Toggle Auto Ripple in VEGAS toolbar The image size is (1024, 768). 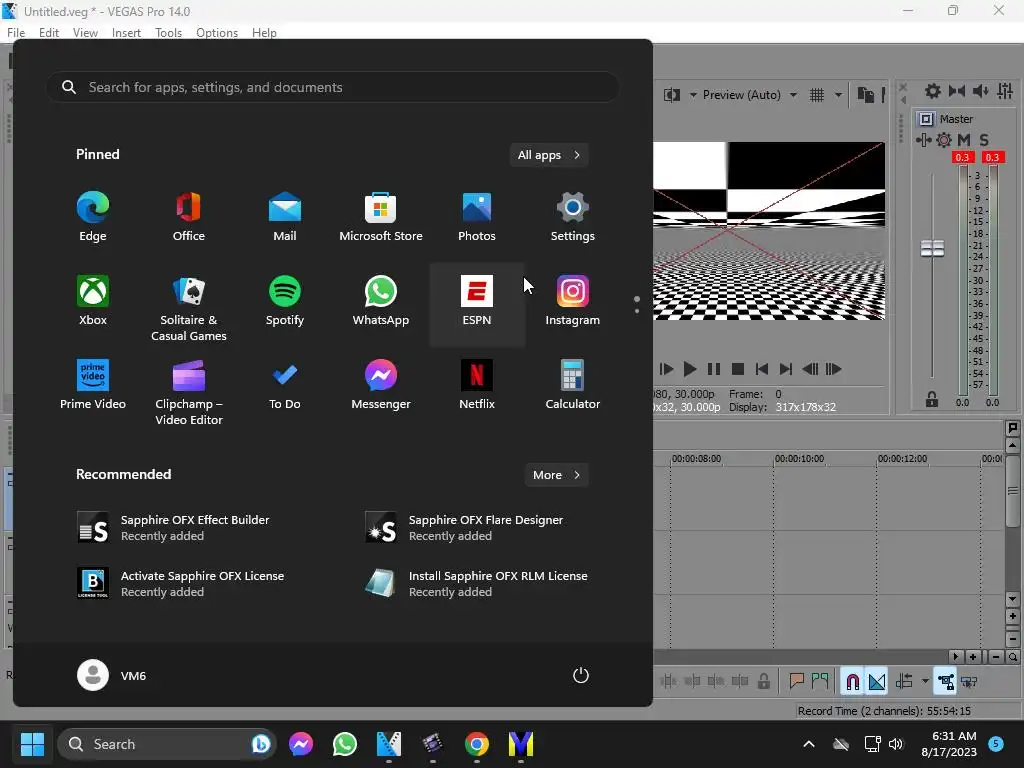(904, 682)
